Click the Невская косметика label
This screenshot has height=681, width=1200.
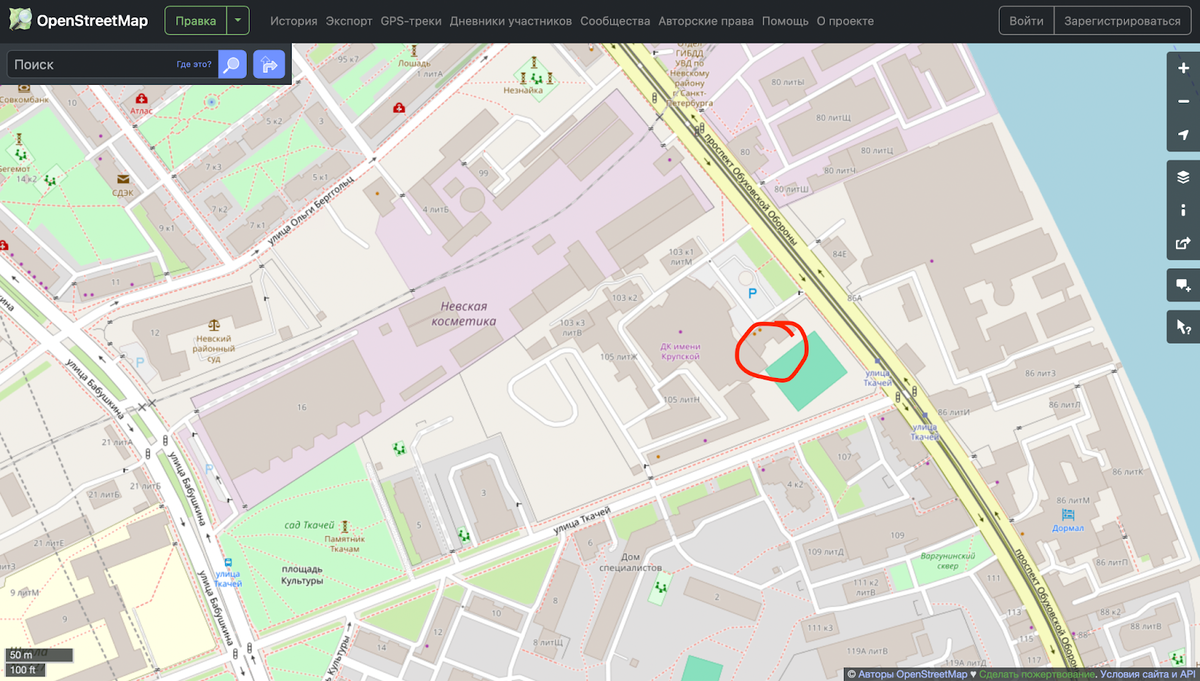[463, 314]
